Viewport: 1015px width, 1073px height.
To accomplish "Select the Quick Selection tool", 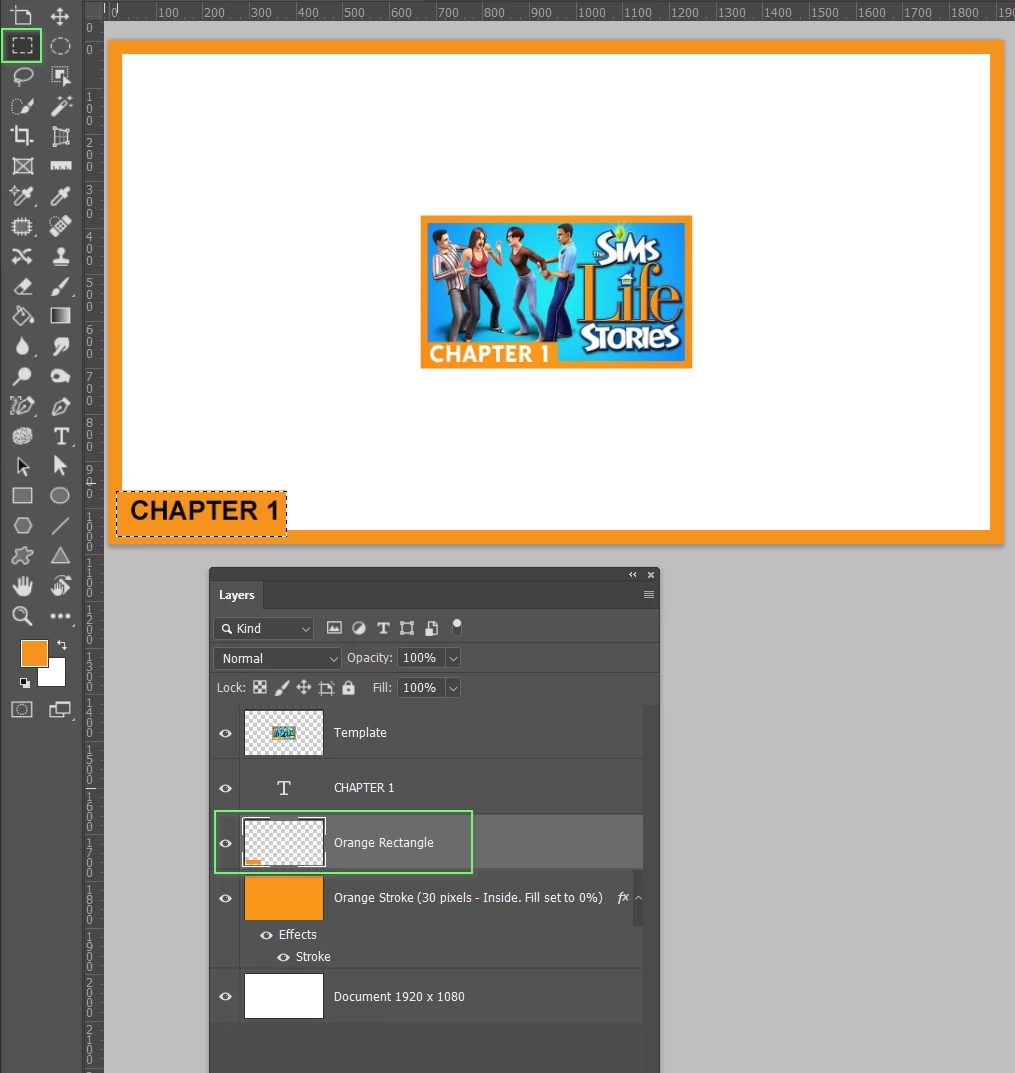I will pyautogui.click(x=22, y=106).
